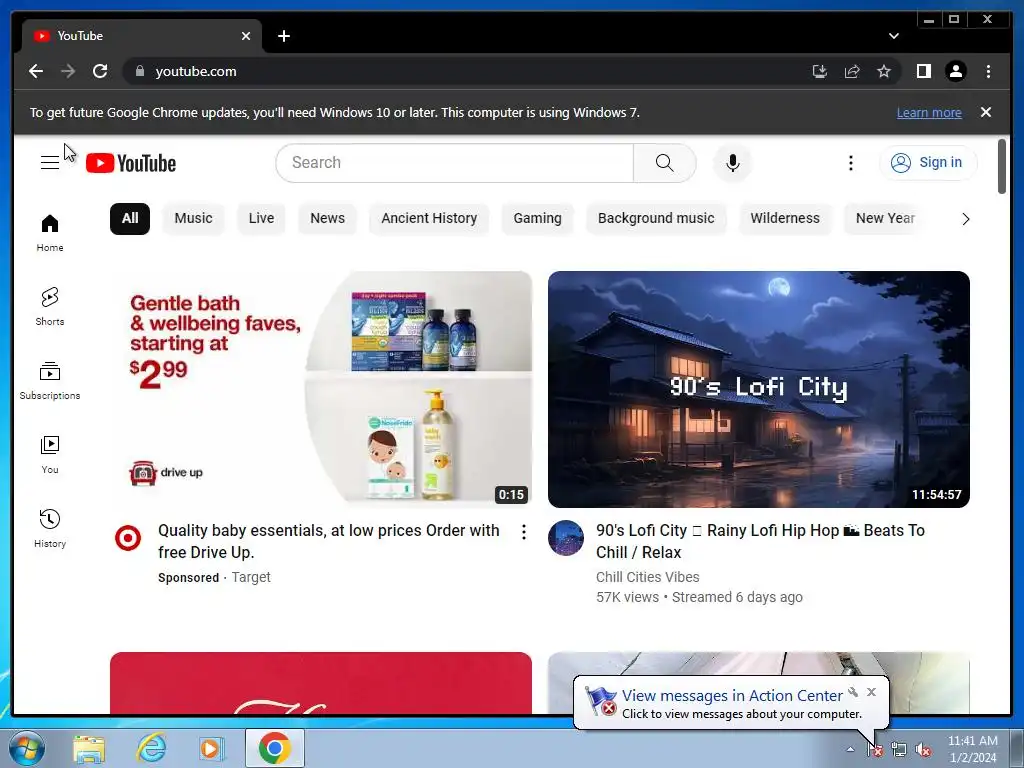Open the You section in sidebar
Viewport: 1024px width, 768px height.
(x=50, y=455)
